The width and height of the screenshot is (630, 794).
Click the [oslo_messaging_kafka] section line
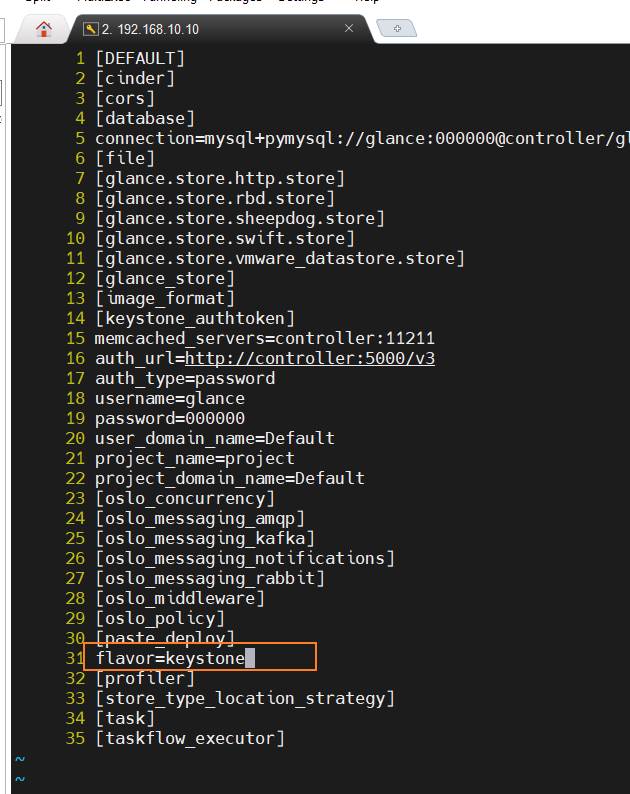pyautogui.click(x=205, y=538)
